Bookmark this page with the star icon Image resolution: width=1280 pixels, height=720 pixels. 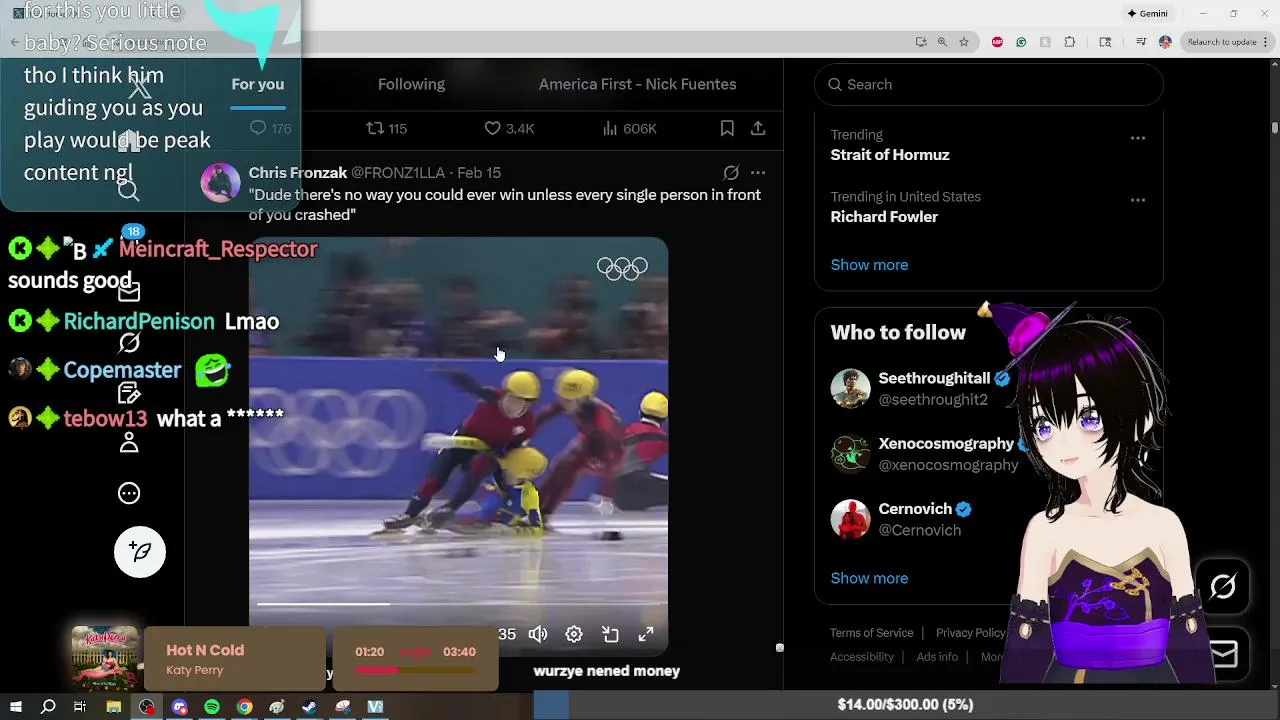pos(964,42)
